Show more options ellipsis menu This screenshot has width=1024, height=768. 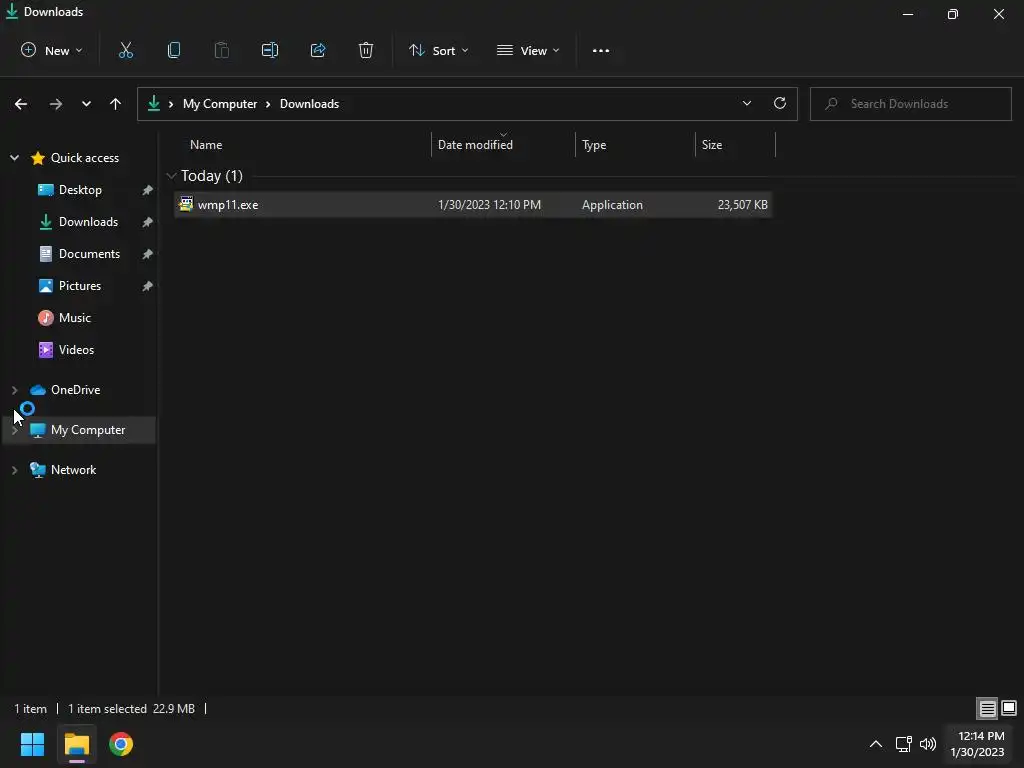(601, 50)
